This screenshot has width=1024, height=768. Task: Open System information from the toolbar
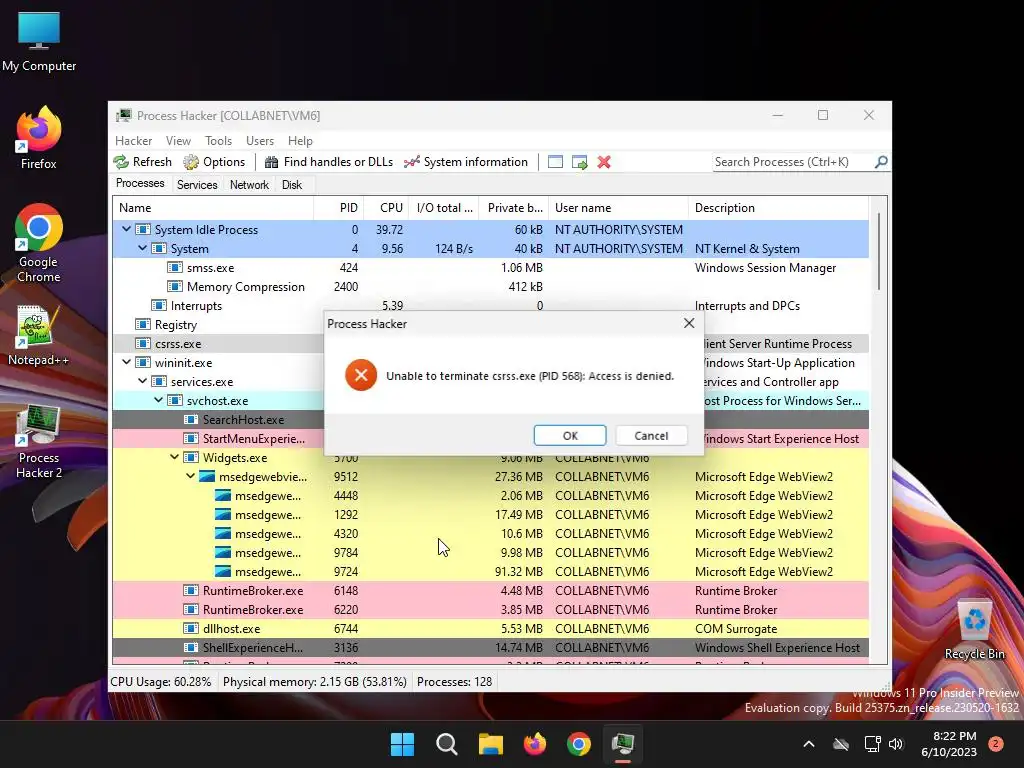click(x=466, y=162)
